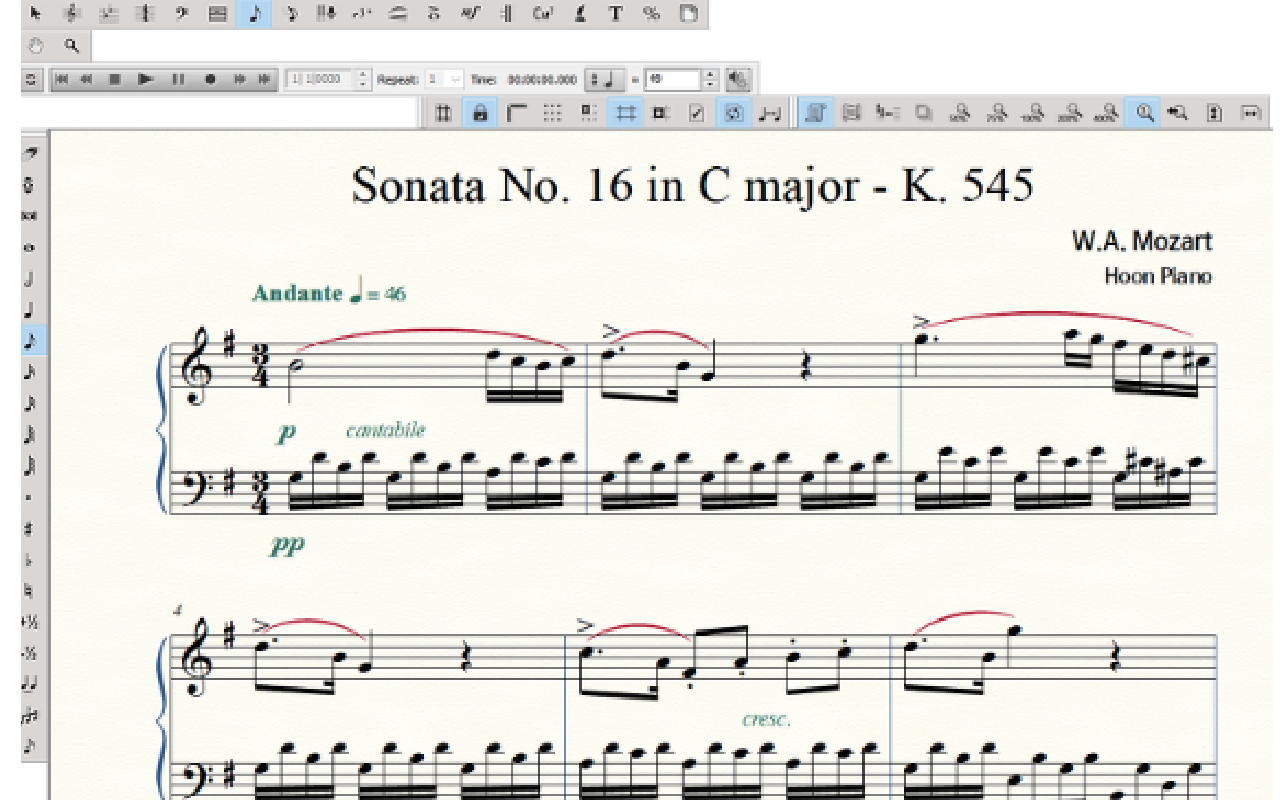This screenshot has height=800, width=1280.
Task: Click the fit page width icon
Action: click(1250, 113)
